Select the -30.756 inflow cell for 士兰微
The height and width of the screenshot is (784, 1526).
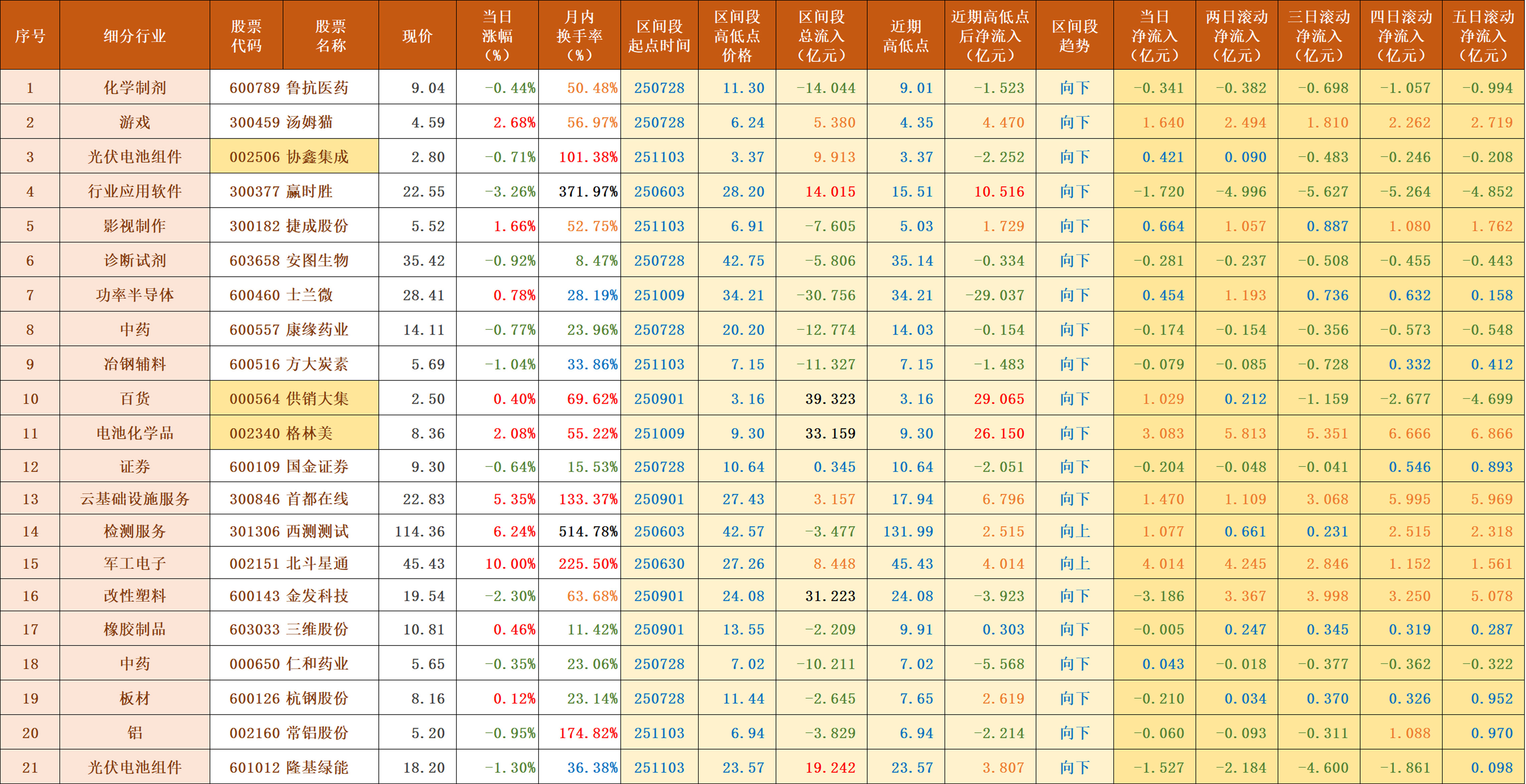tap(826, 295)
